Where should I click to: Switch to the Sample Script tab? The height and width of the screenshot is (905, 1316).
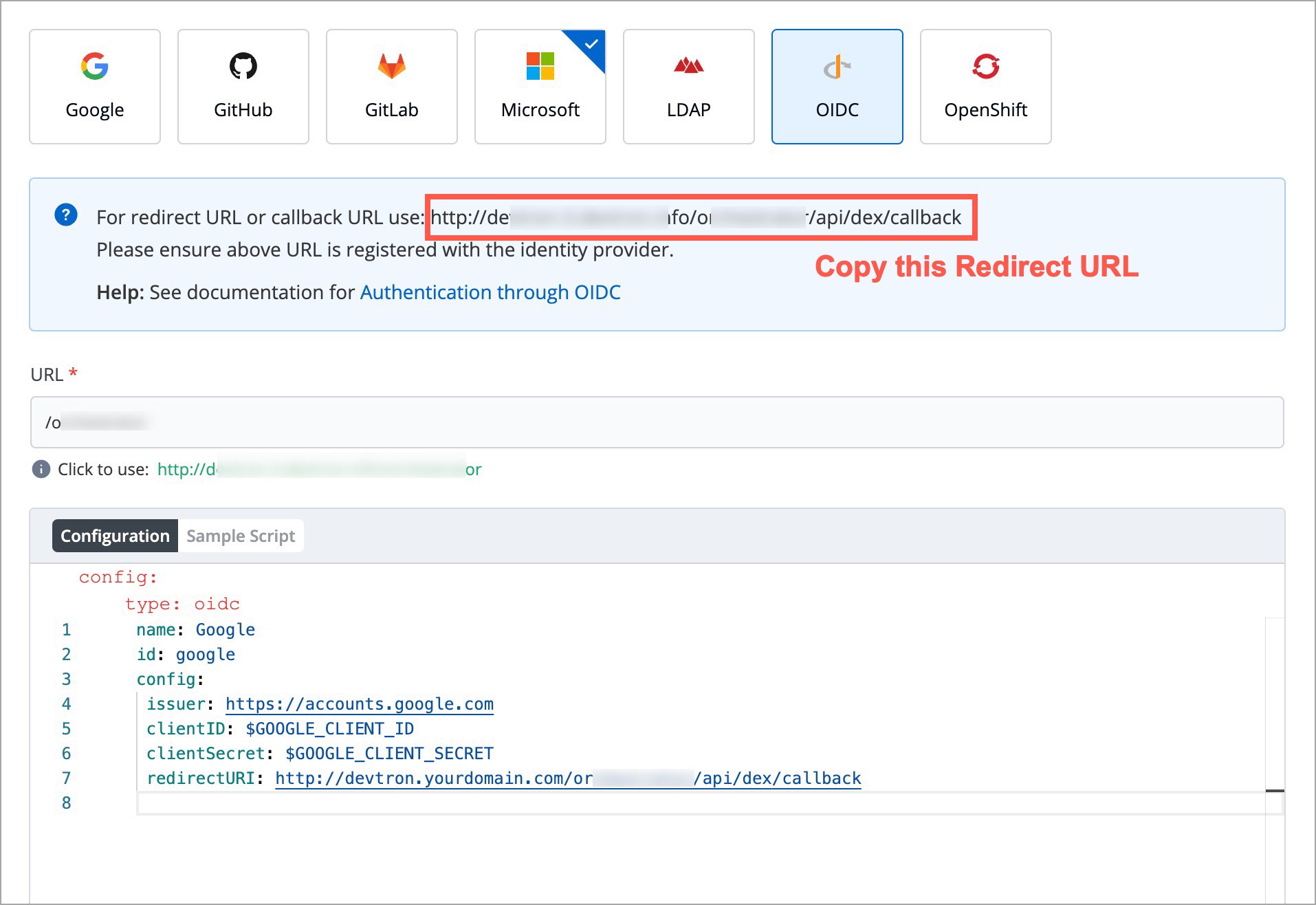pyautogui.click(x=241, y=535)
